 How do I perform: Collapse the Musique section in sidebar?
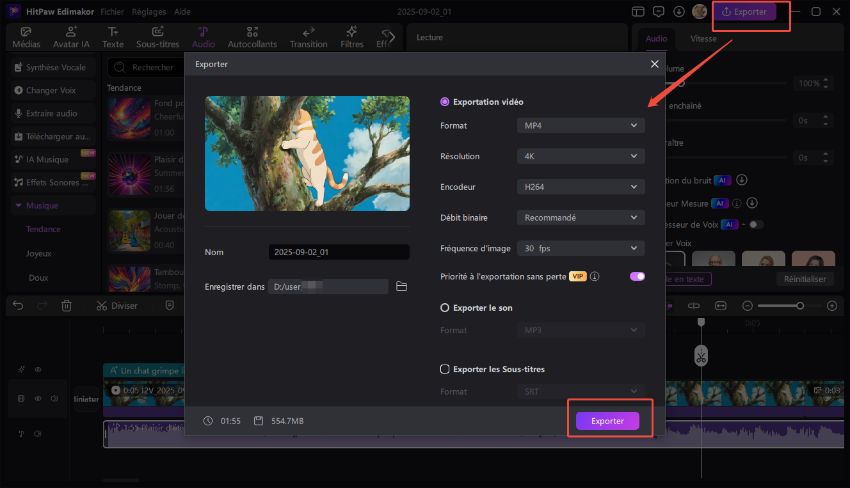(18, 206)
